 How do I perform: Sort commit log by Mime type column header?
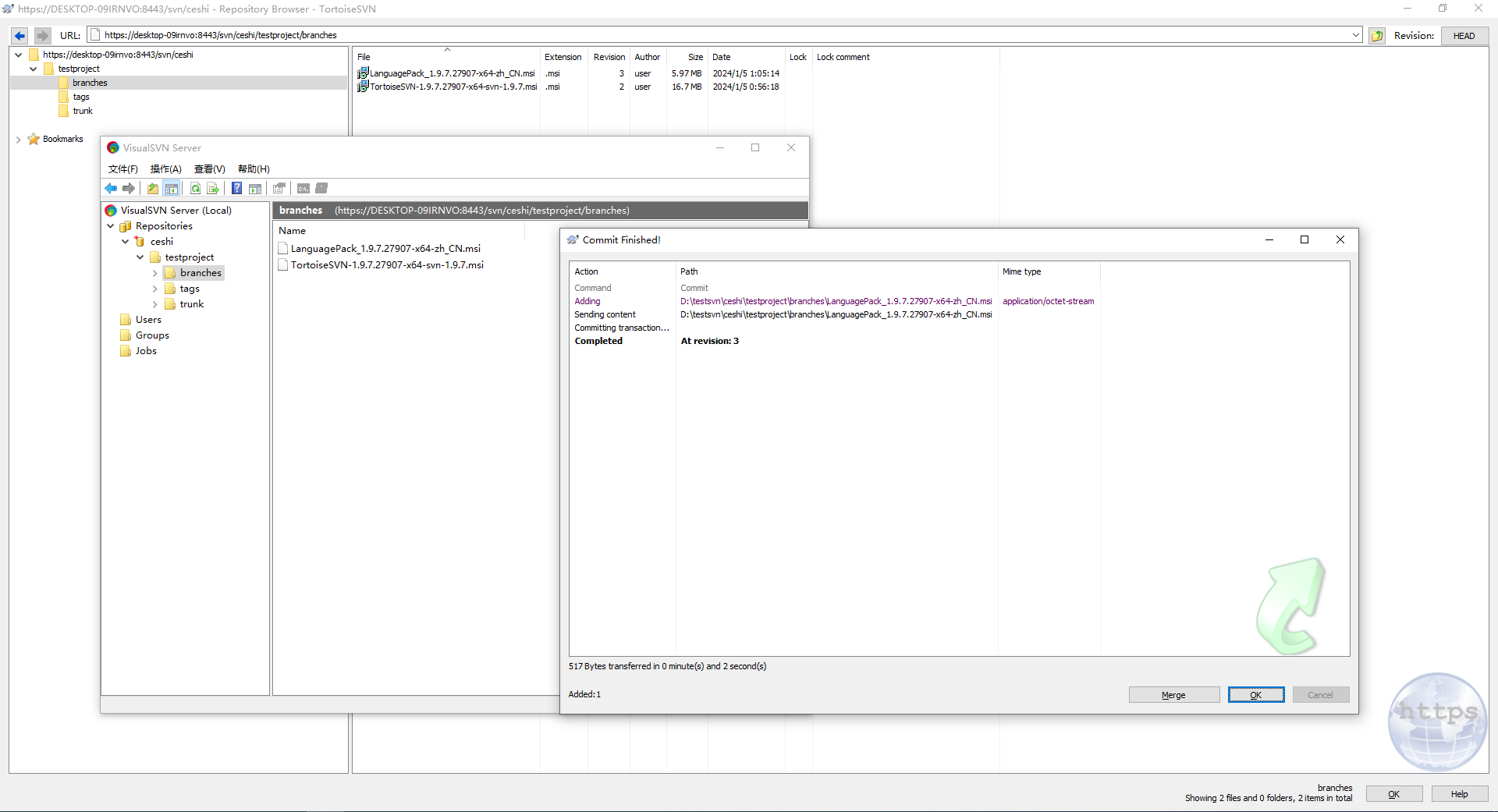pyautogui.click(x=1049, y=271)
